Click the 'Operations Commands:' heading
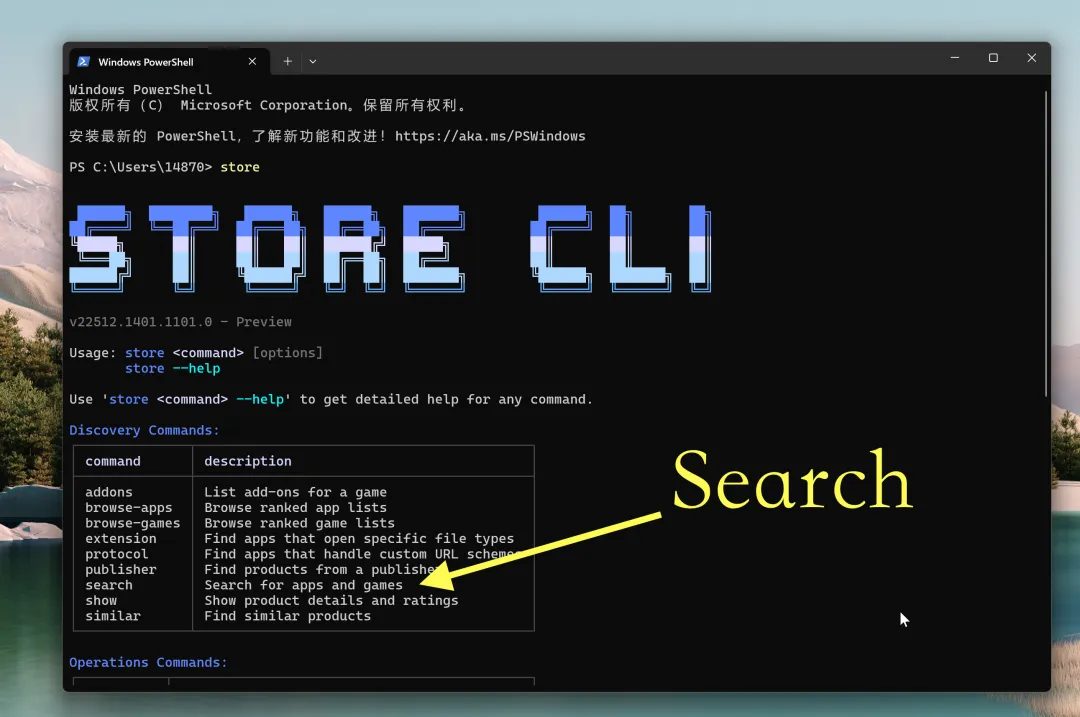Image resolution: width=1080 pixels, height=717 pixels. click(x=148, y=663)
